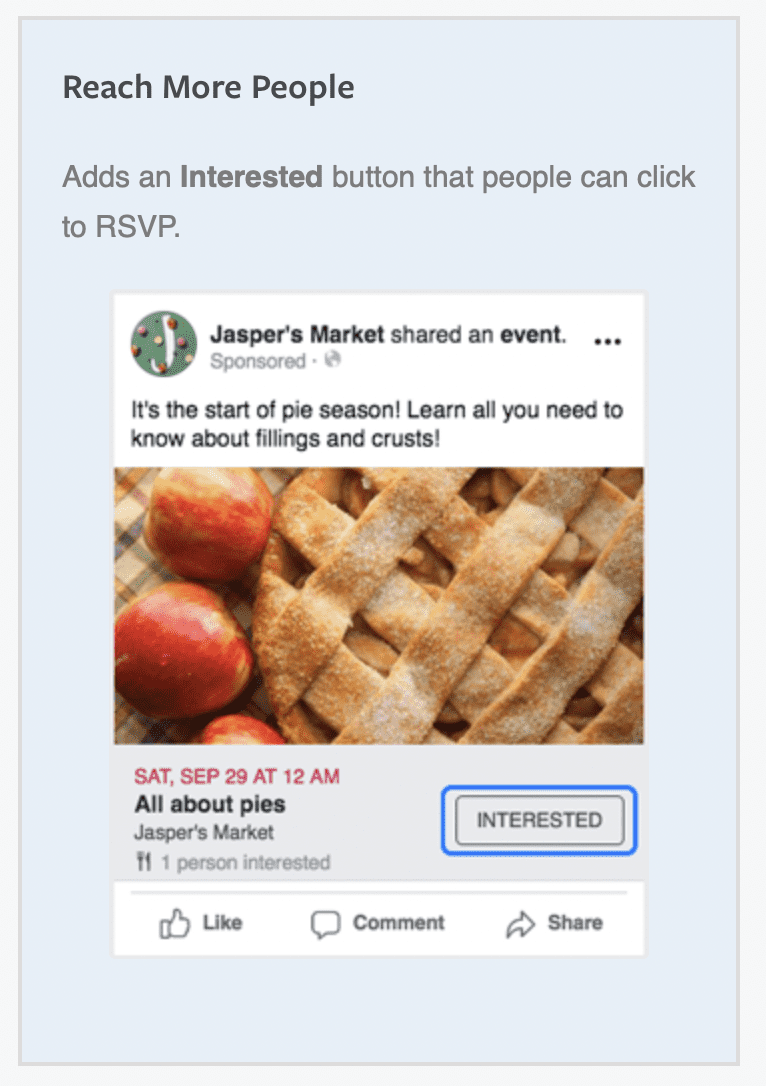Click the Sponsored label
Viewport: 766px width, 1086px height.
(x=257, y=361)
